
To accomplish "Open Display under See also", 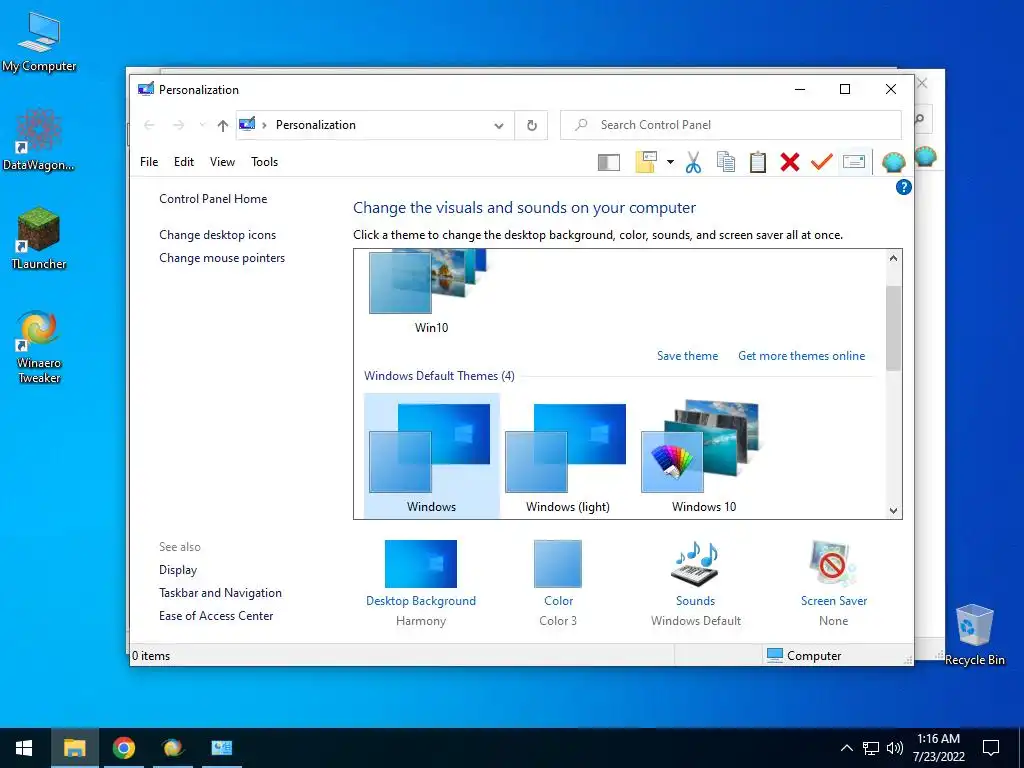I will click(x=178, y=569).
